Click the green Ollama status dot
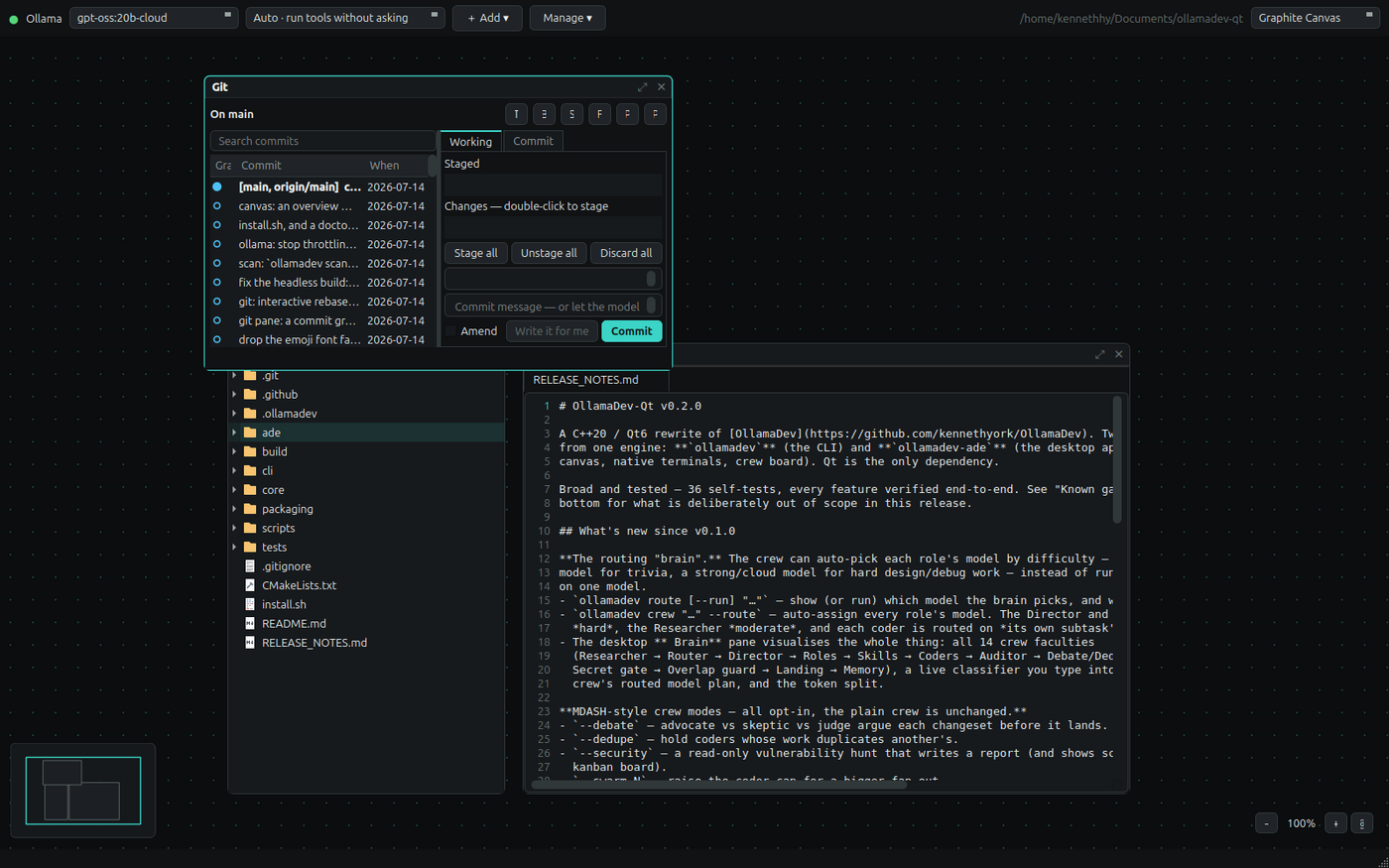 coord(14,19)
